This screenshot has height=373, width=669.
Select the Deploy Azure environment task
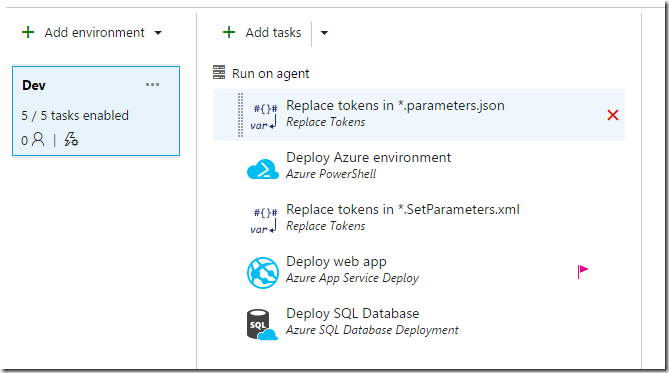pos(369,157)
